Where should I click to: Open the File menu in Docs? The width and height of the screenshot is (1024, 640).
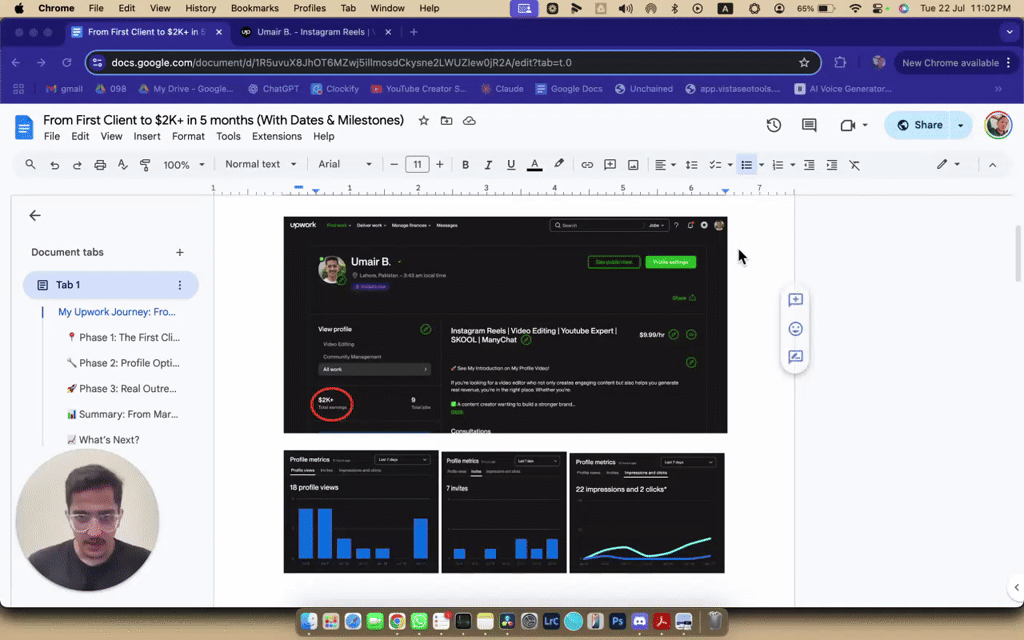coord(52,136)
